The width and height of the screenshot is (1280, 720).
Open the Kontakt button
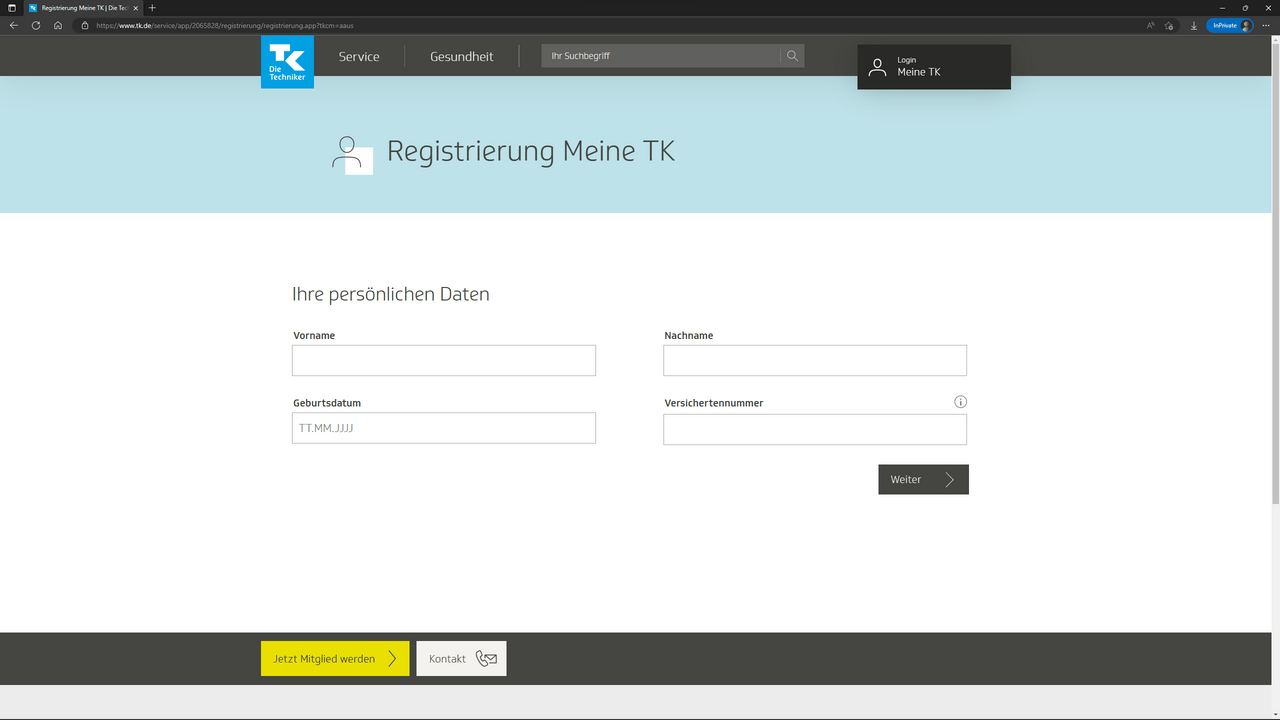click(461, 658)
